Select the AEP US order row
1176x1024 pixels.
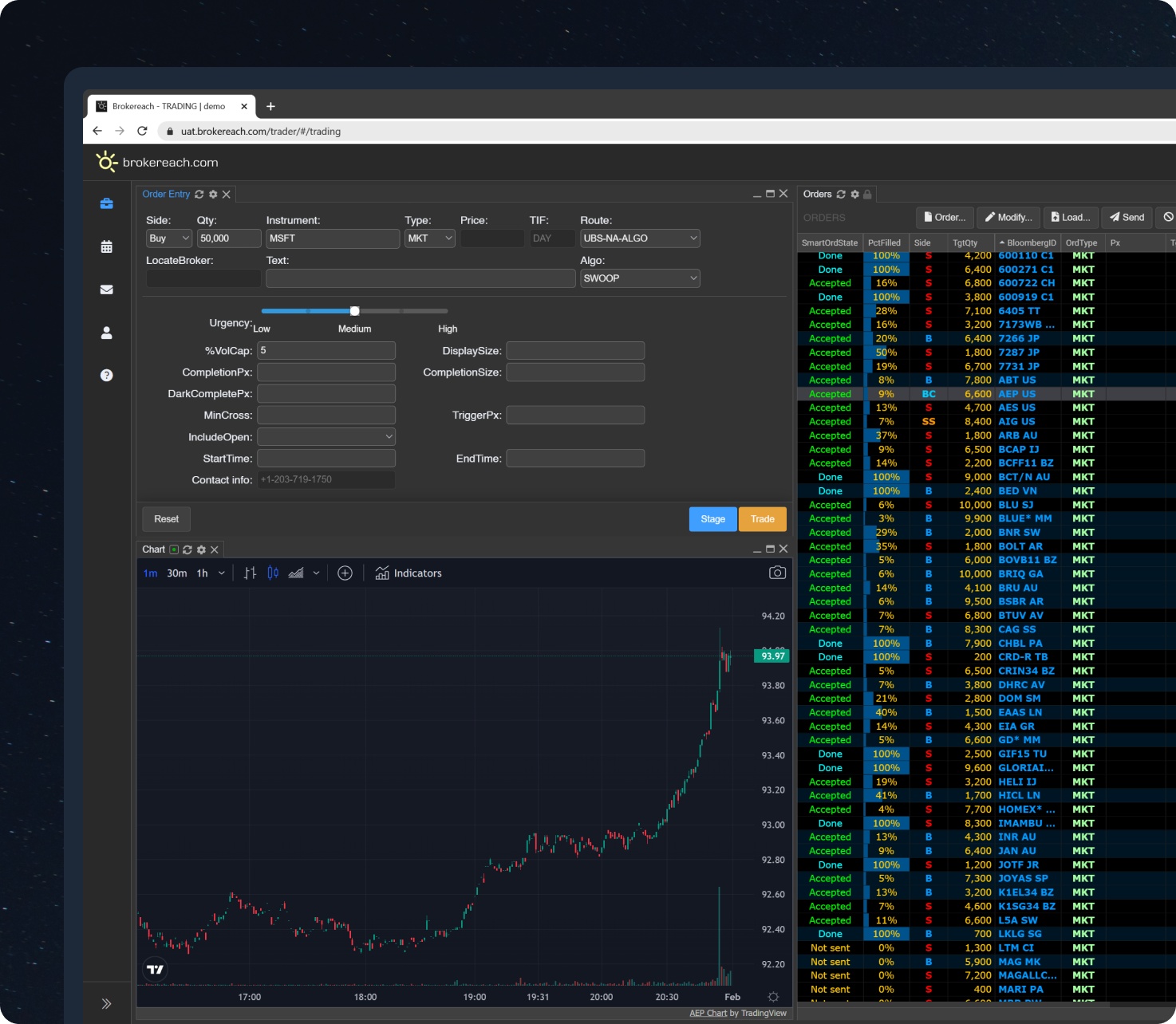(x=986, y=394)
